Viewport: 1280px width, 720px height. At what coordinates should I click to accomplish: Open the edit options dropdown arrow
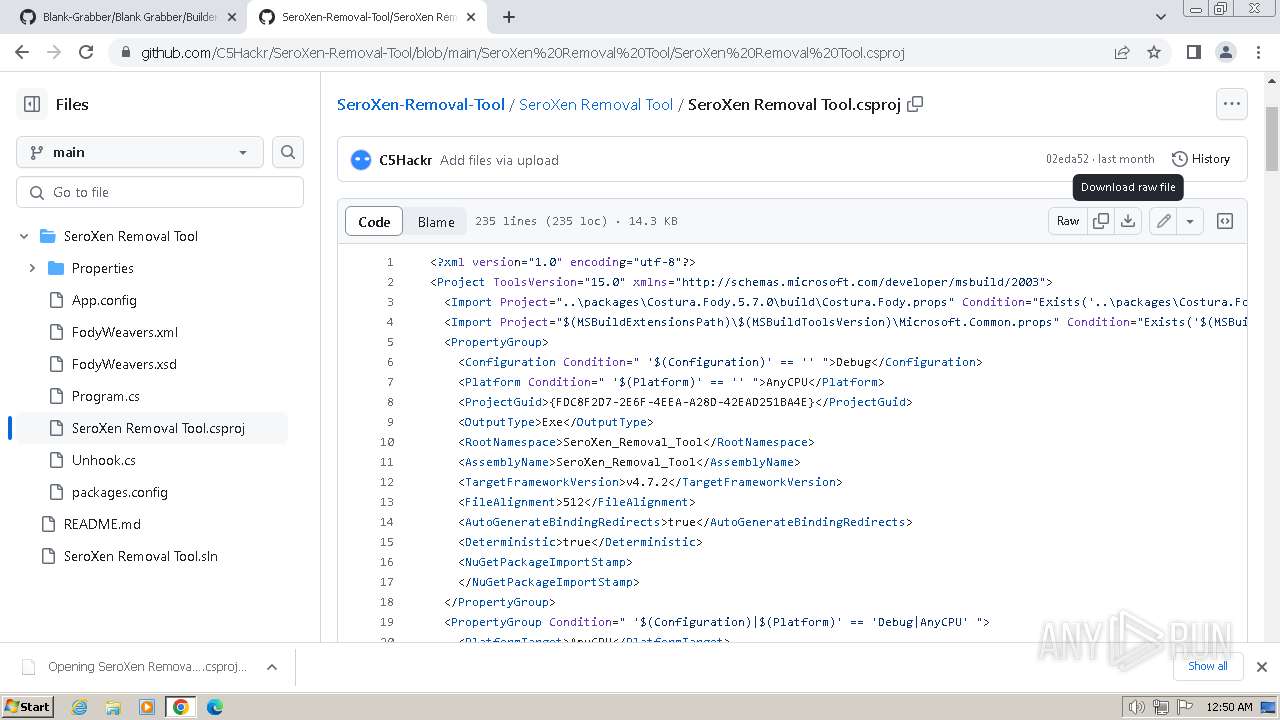[1190, 221]
